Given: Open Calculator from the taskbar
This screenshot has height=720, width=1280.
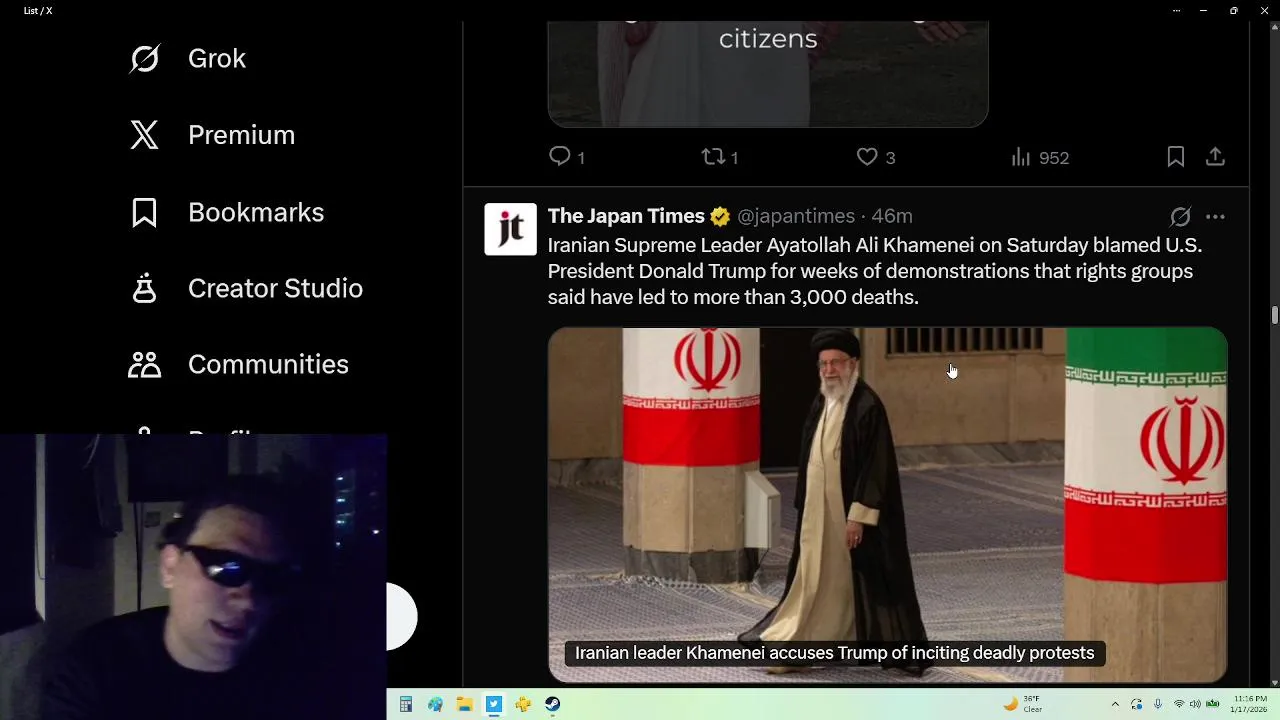Looking at the screenshot, I should click(406, 704).
